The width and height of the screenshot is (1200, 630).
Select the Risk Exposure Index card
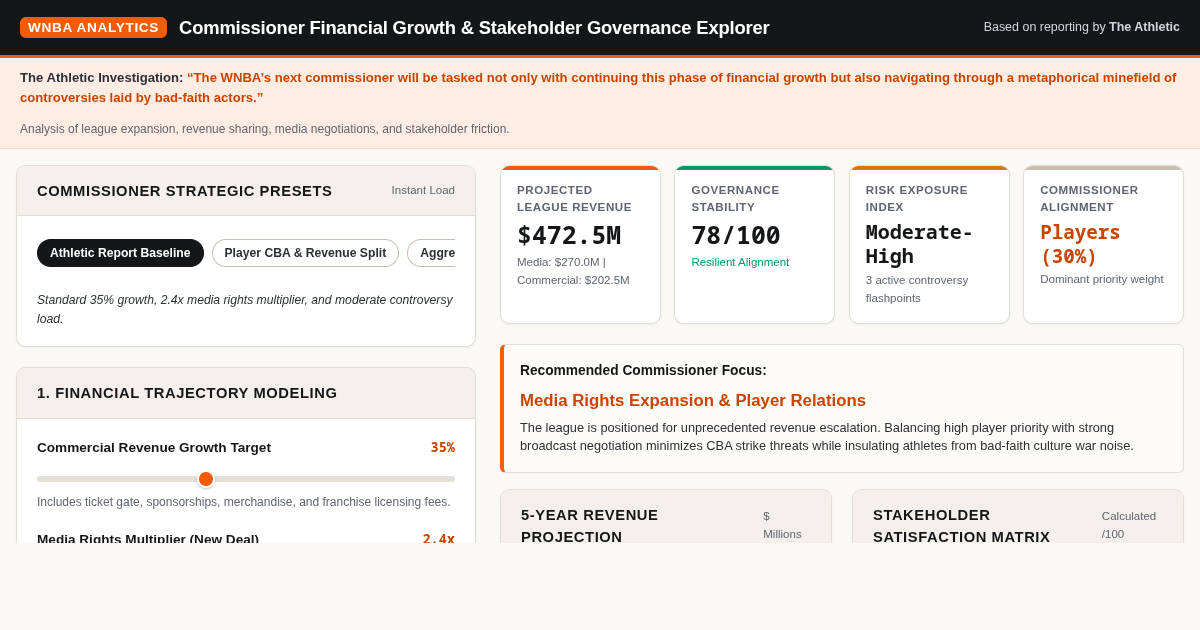pyautogui.click(x=929, y=245)
